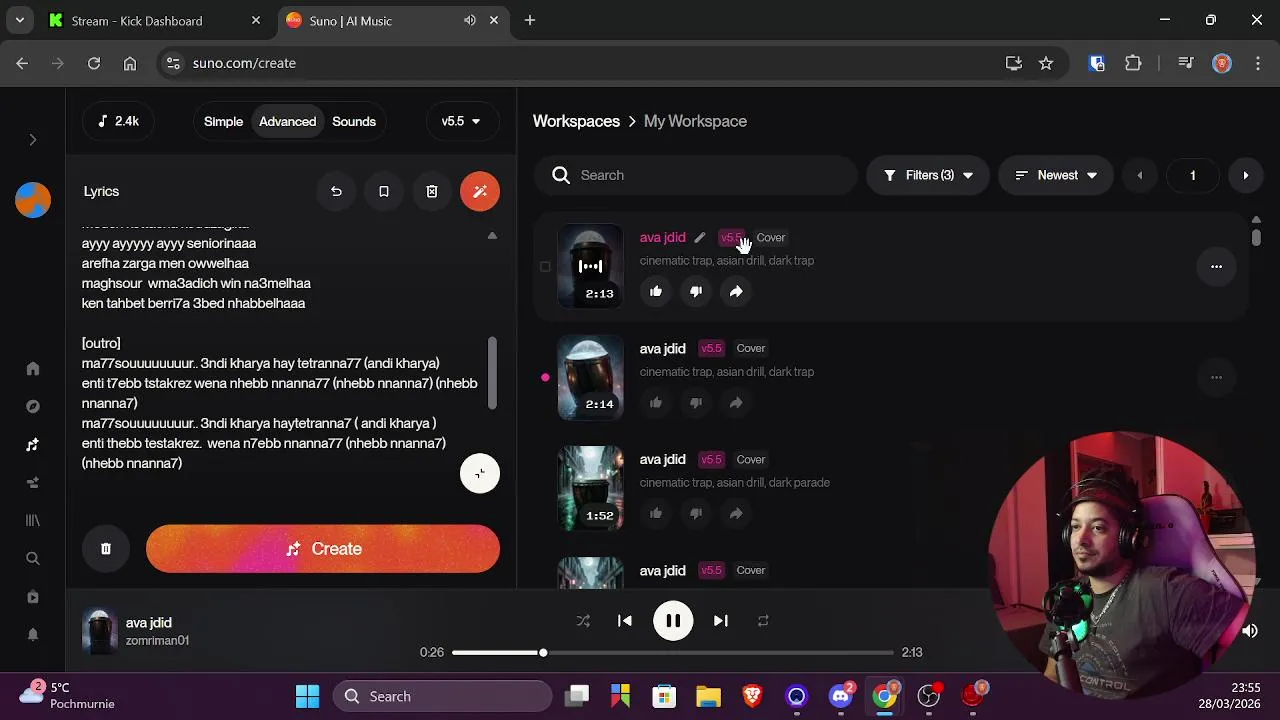Switch to Stream - Kick Dashboard browser tab
The image size is (1280, 720).
pyautogui.click(x=155, y=20)
